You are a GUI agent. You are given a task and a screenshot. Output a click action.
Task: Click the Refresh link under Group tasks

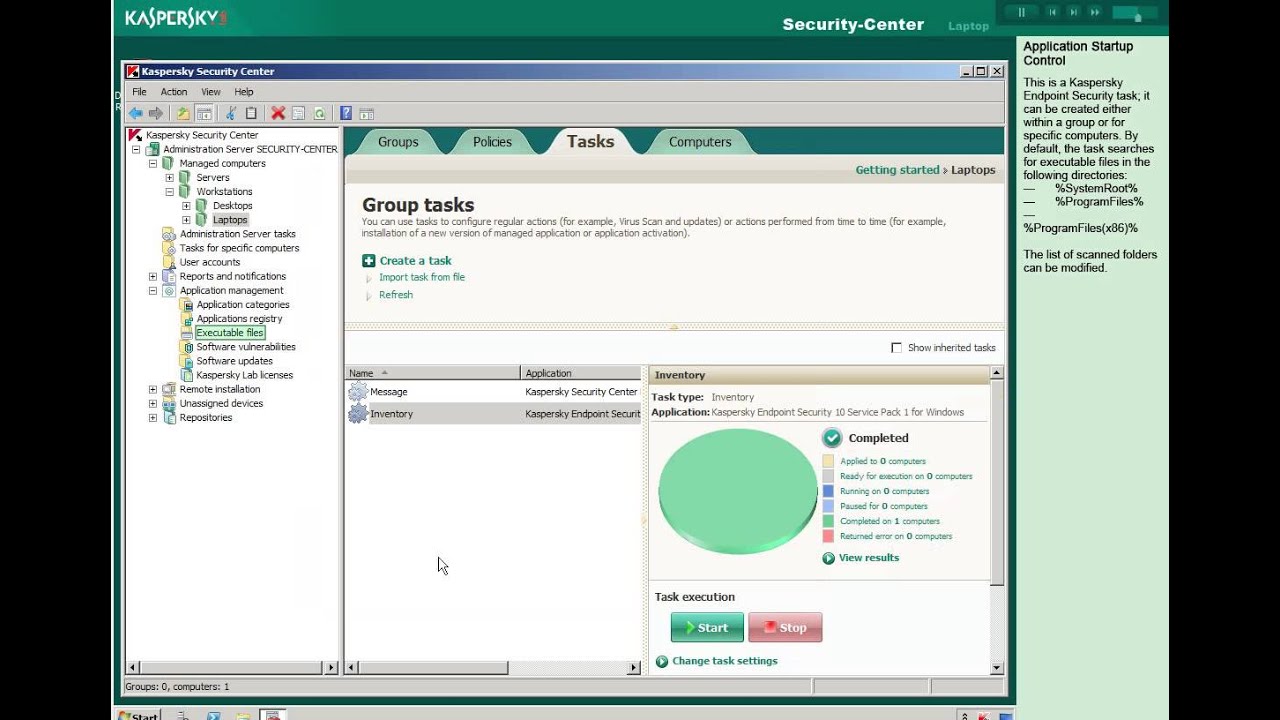tap(396, 295)
